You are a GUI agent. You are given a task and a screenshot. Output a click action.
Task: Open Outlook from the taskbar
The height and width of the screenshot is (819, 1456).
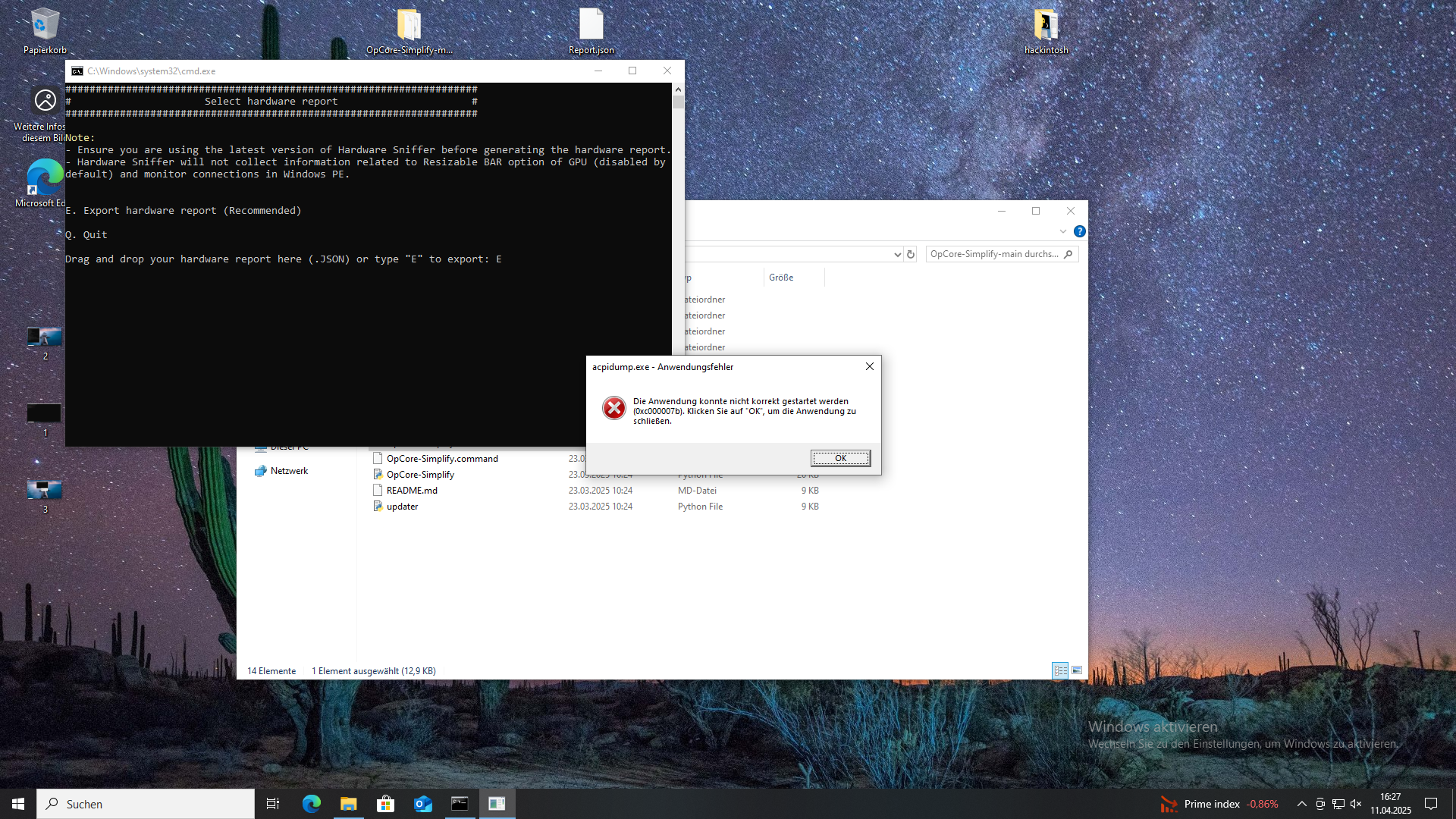[x=422, y=804]
